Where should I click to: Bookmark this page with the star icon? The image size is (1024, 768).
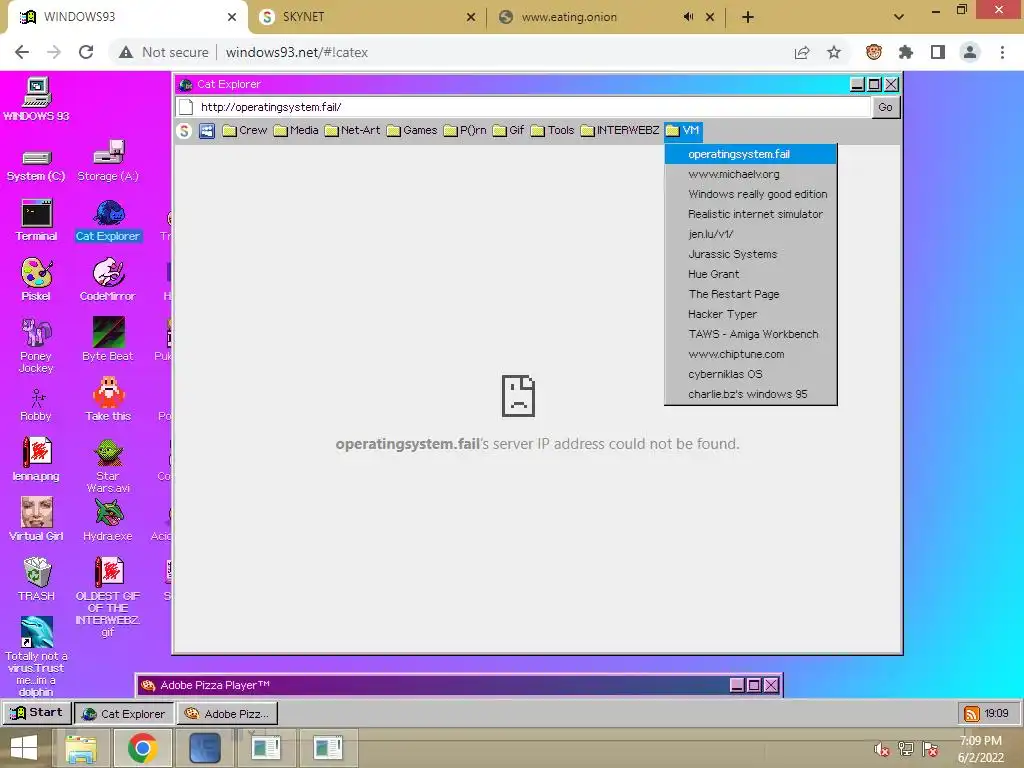(834, 52)
